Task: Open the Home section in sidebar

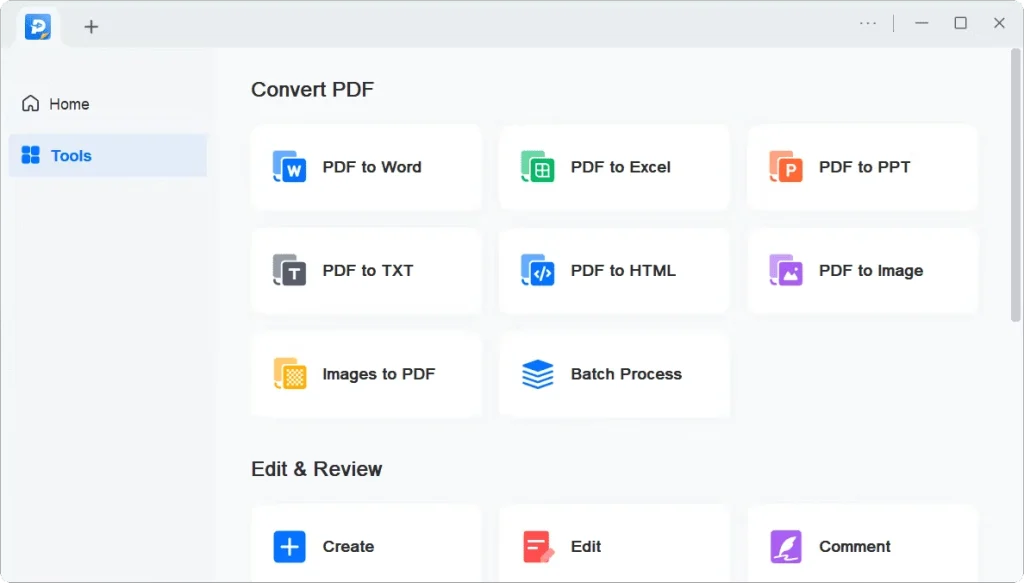Action: point(69,104)
